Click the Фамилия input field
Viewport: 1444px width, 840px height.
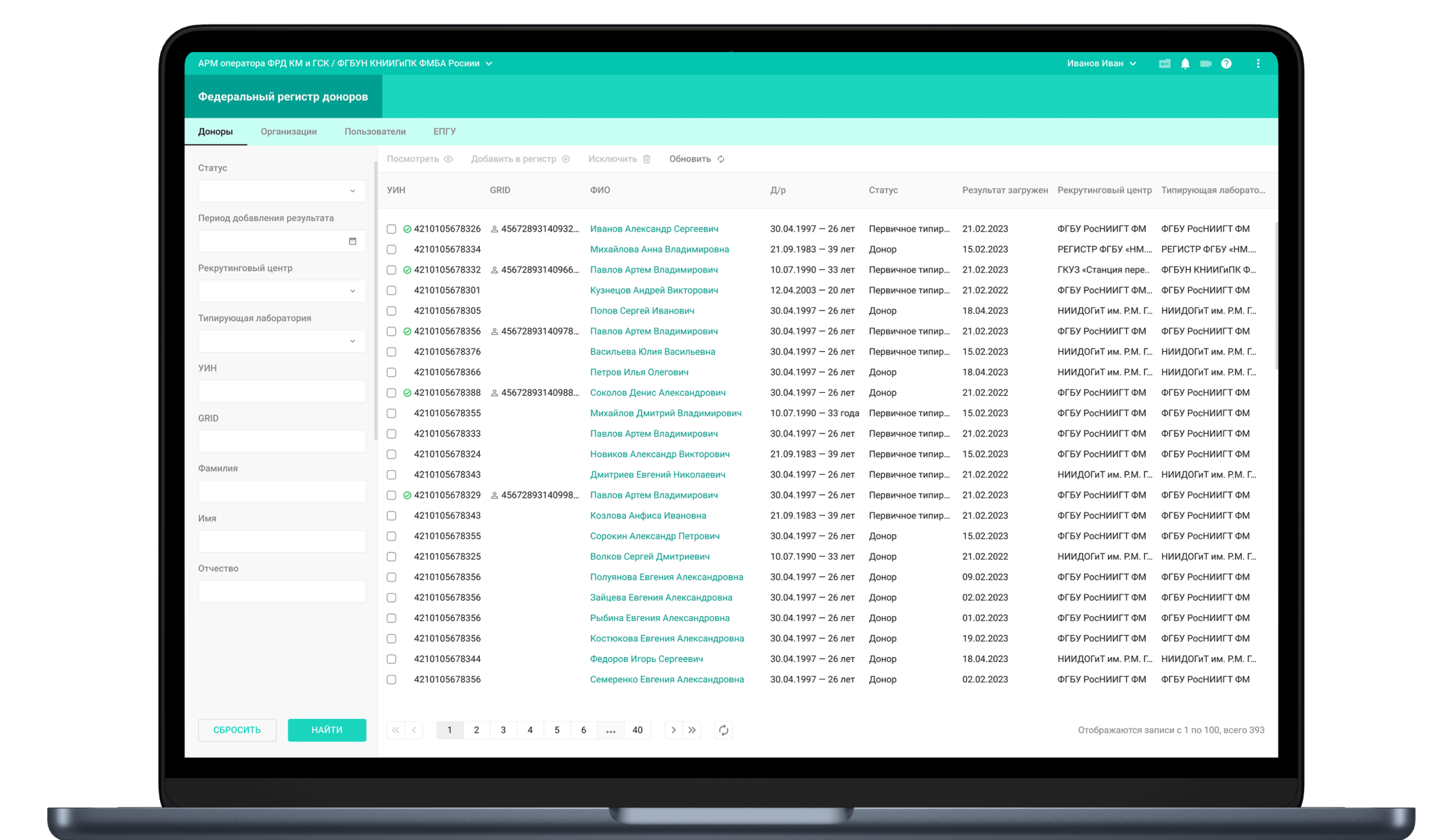pos(282,492)
